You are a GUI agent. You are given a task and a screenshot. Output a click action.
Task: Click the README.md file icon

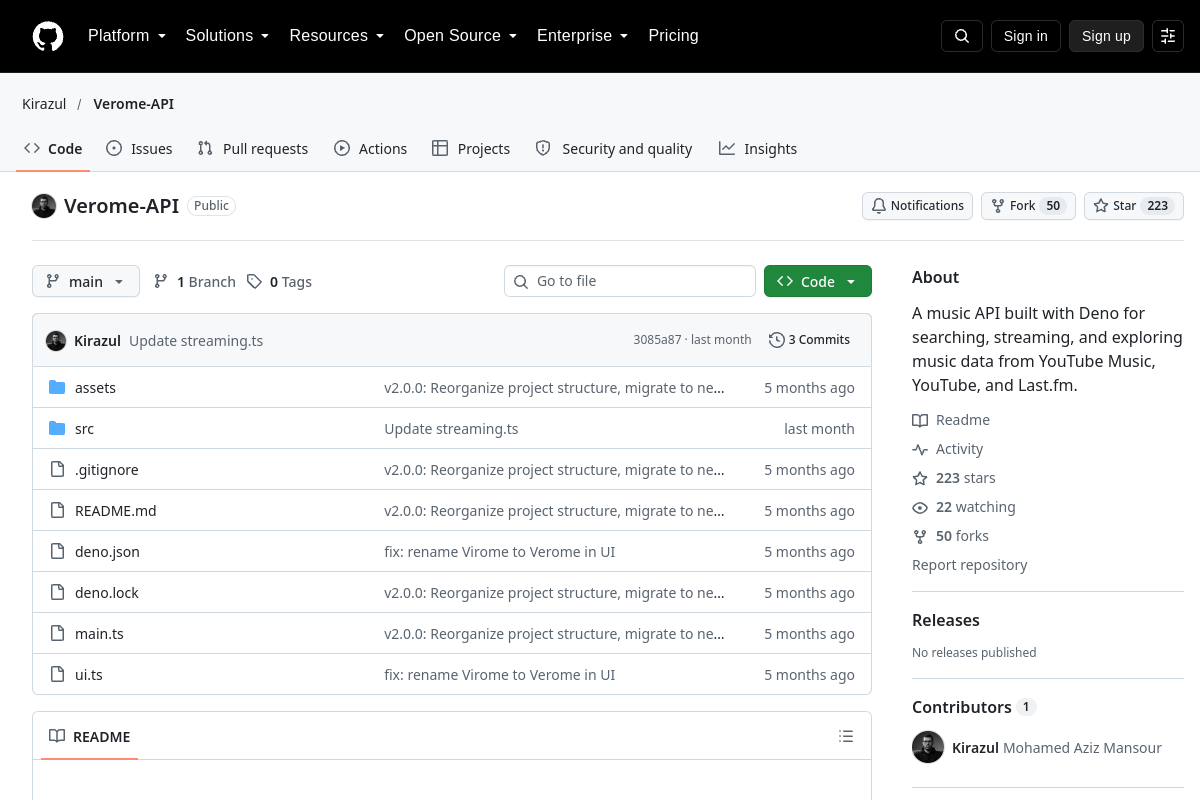point(57,511)
